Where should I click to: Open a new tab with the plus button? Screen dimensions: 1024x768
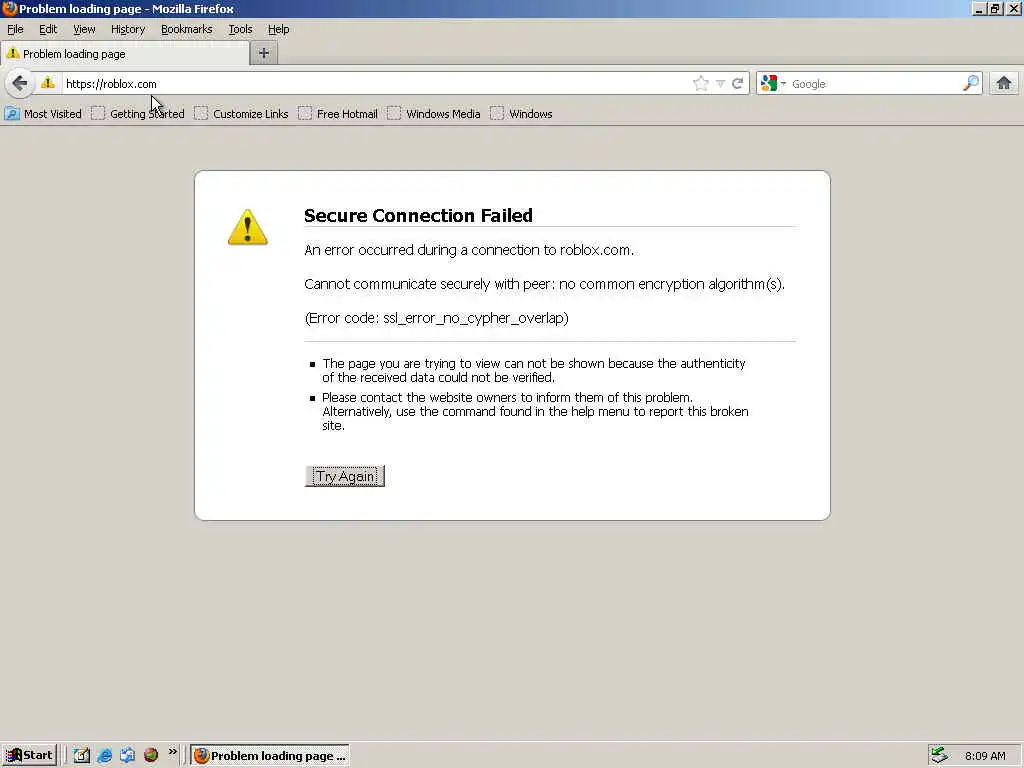click(x=264, y=54)
